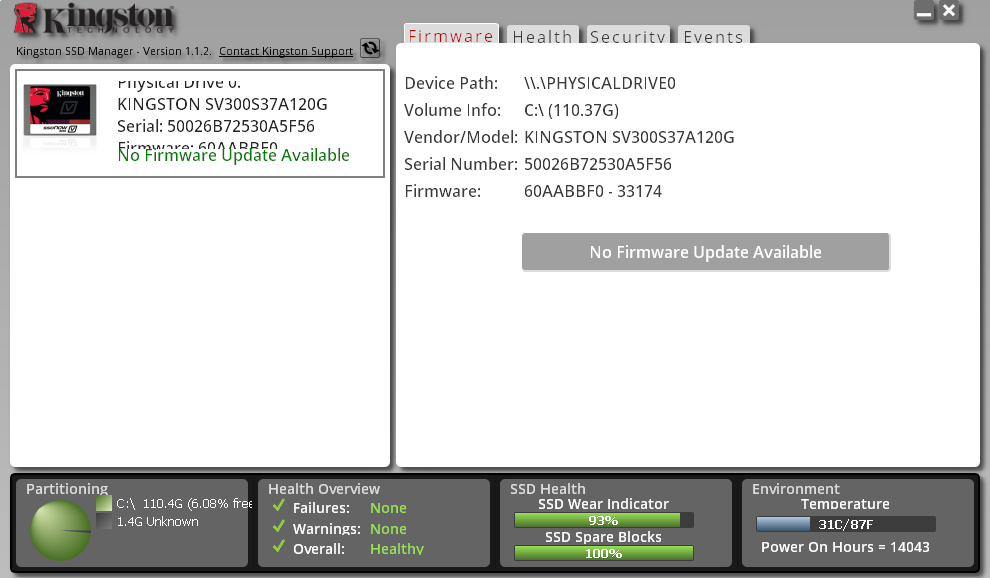Open the Firmware tab

[x=451, y=35]
